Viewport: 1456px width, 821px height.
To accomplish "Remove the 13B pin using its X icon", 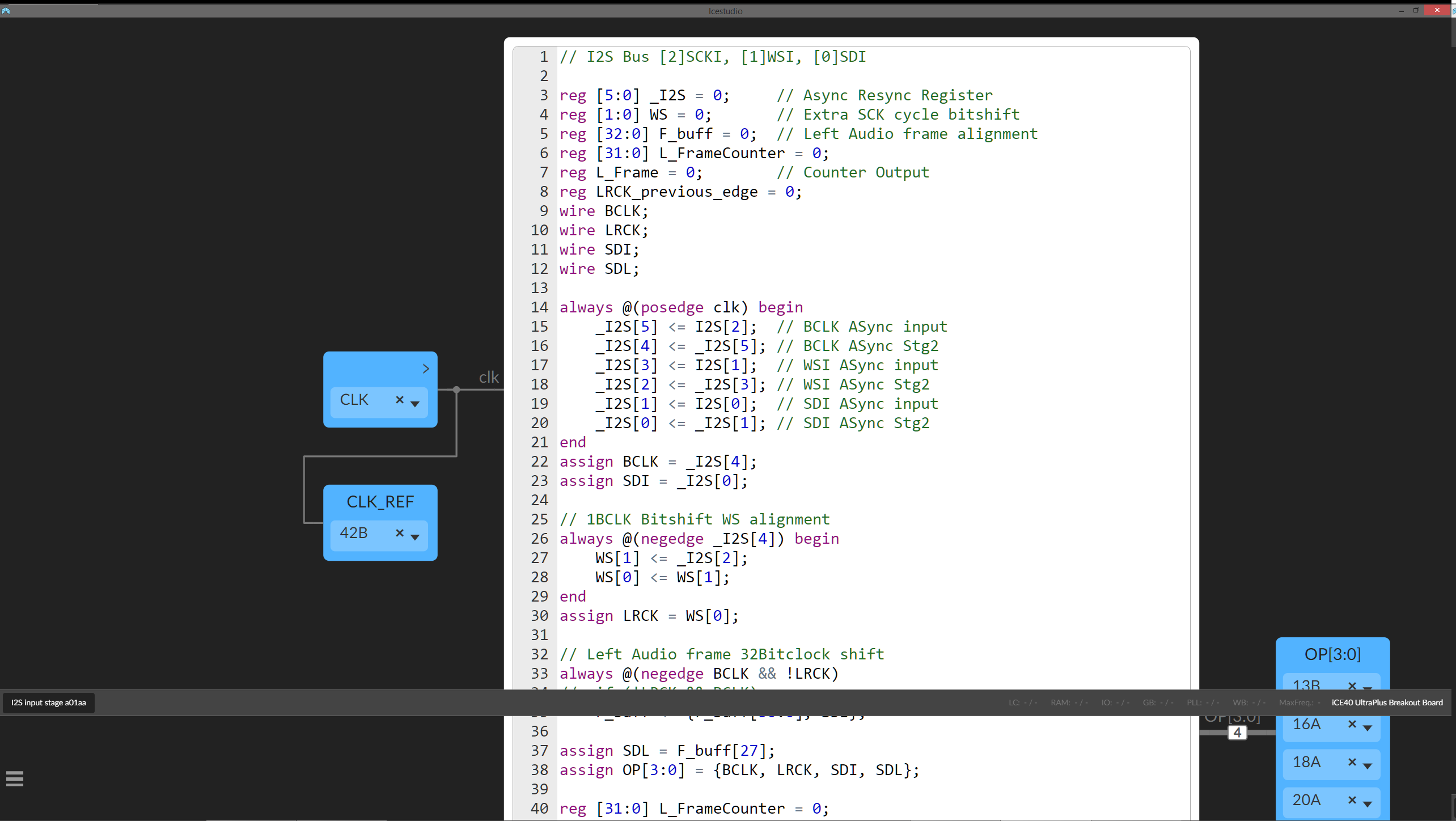I will point(1352,686).
